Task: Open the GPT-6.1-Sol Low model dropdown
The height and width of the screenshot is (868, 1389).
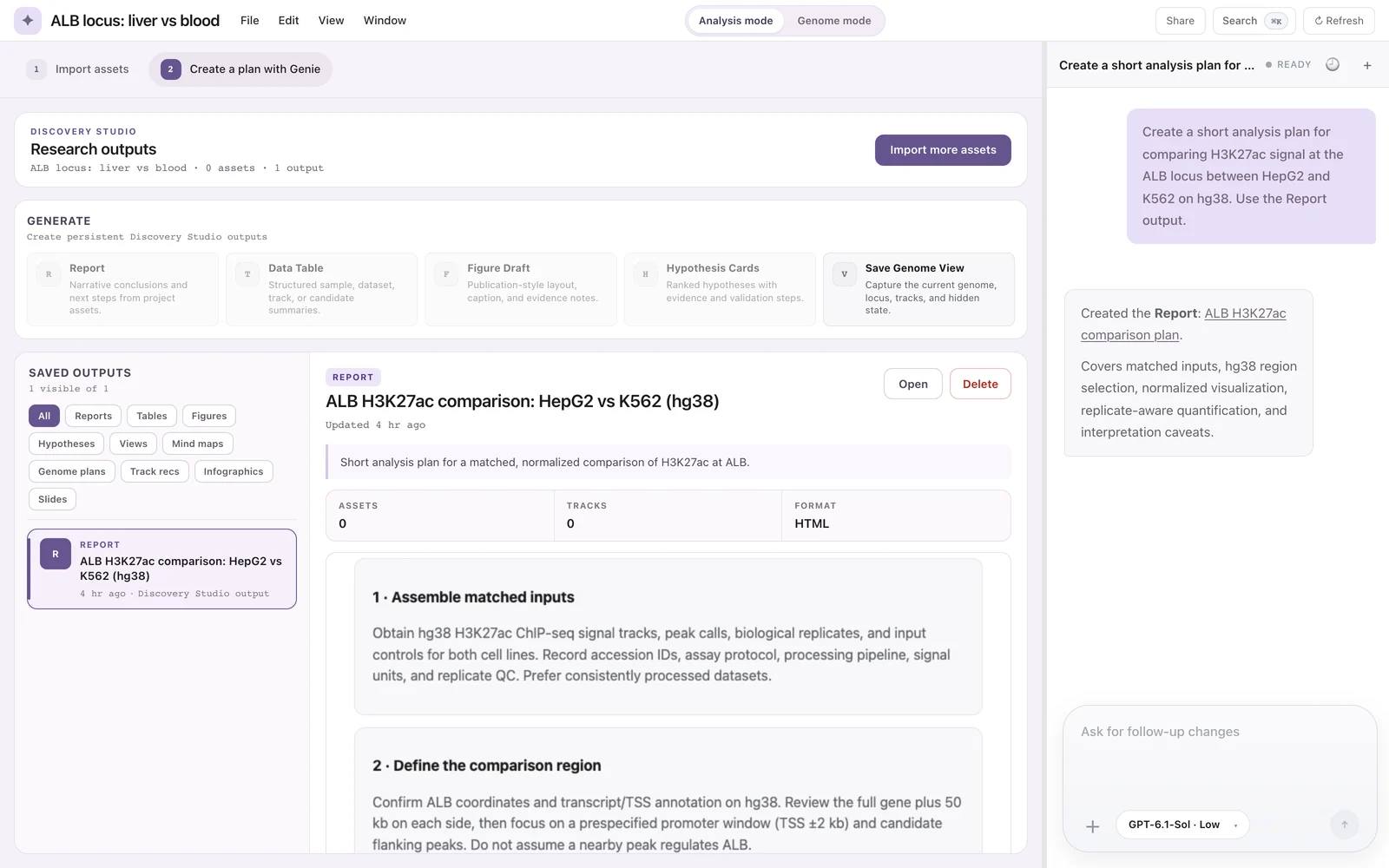Action: (x=1182, y=825)
